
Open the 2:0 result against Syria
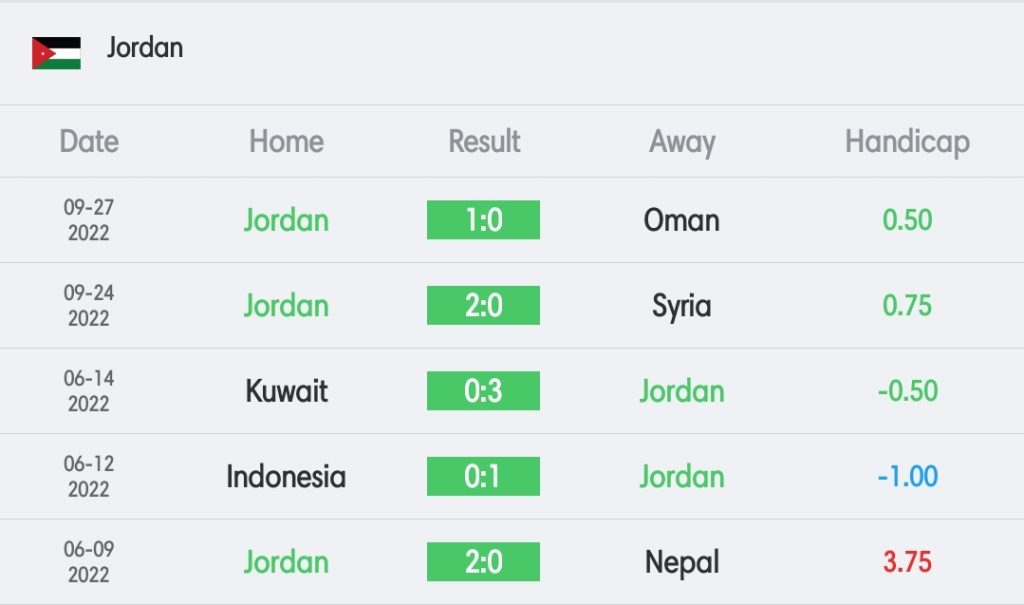[483, 305]
